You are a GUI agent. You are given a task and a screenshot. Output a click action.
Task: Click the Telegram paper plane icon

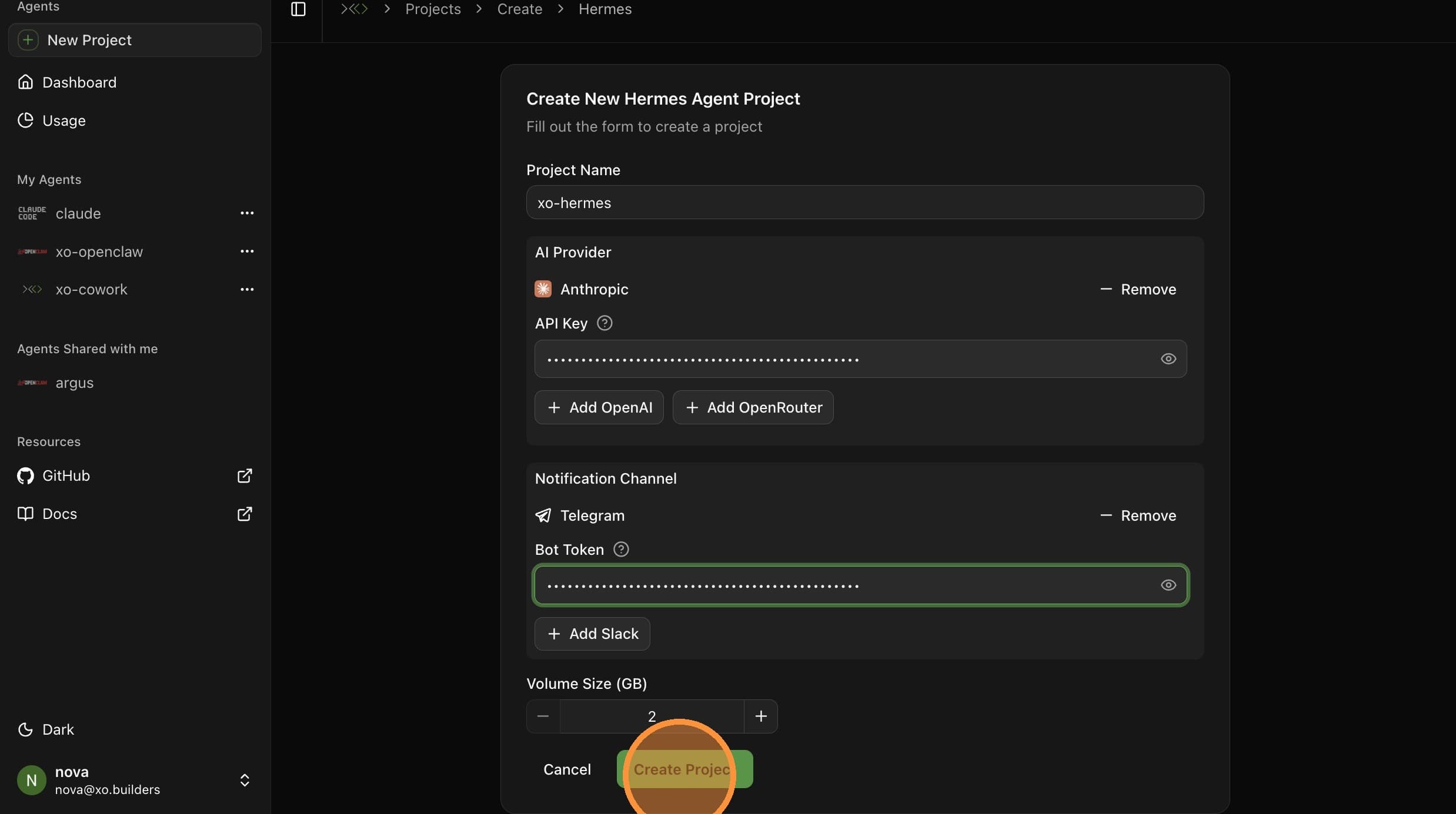[543, 515]
